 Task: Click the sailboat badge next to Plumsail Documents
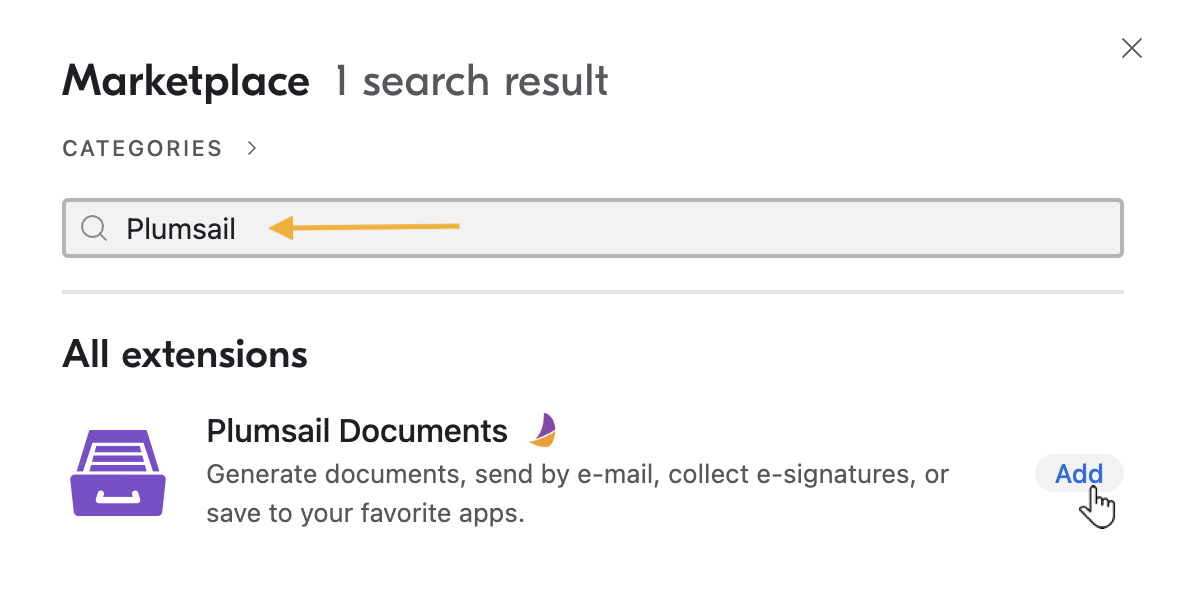coord(541,430)
